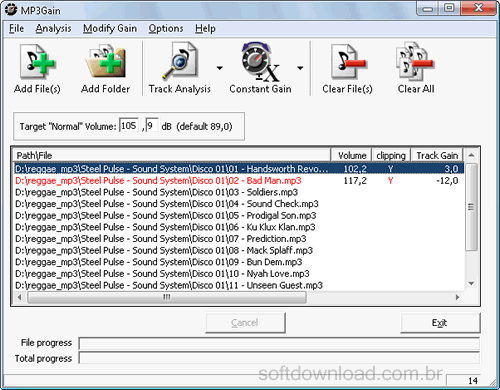Image resolution: width=500 pixels, height=390 pixels.
Task: Click horizontal scrollbar thumb
Action: coord(167,297)
